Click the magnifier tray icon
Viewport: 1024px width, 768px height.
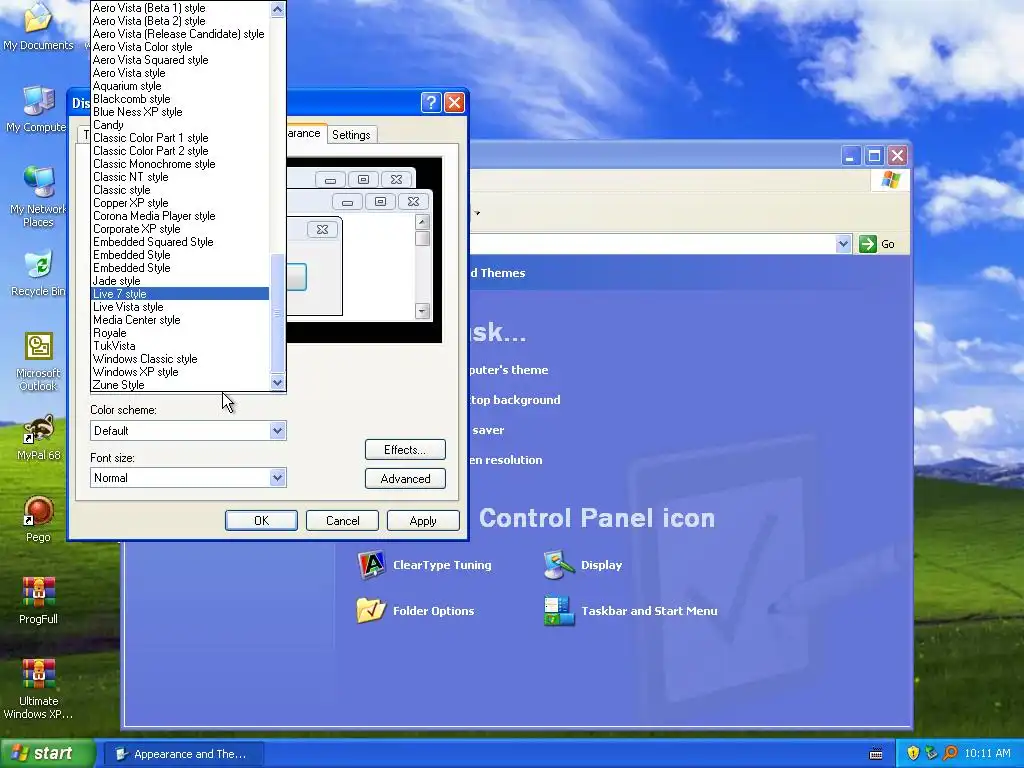click(950, 753)
